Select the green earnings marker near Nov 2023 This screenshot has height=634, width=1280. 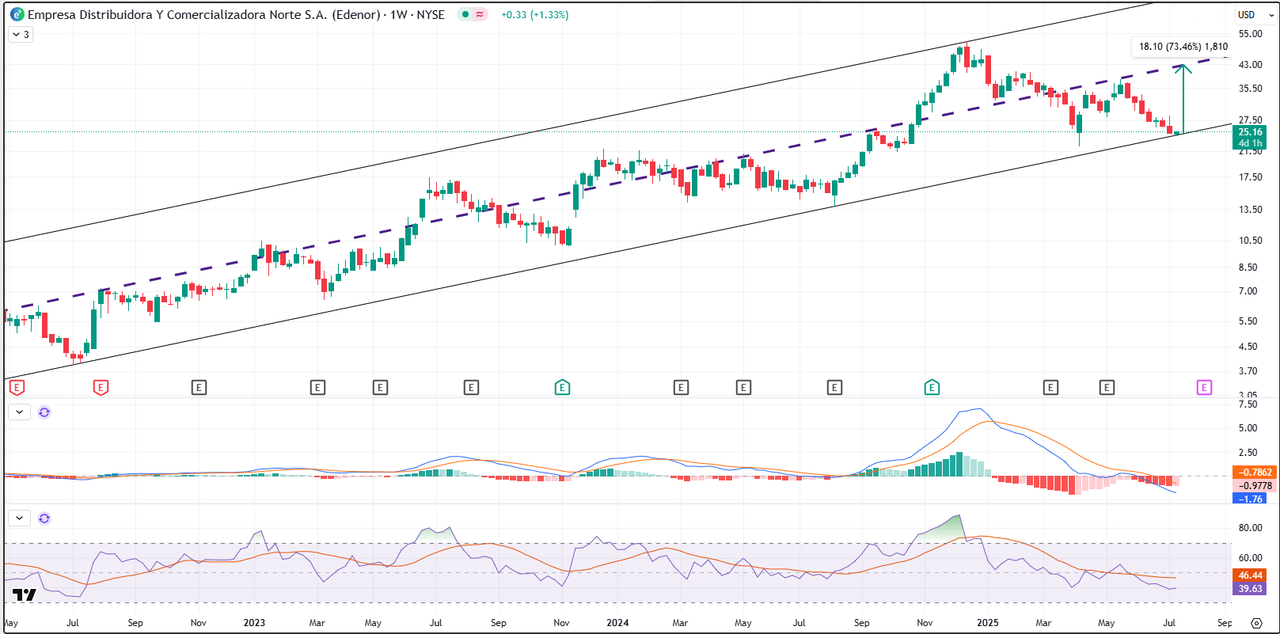pos(562,387)
